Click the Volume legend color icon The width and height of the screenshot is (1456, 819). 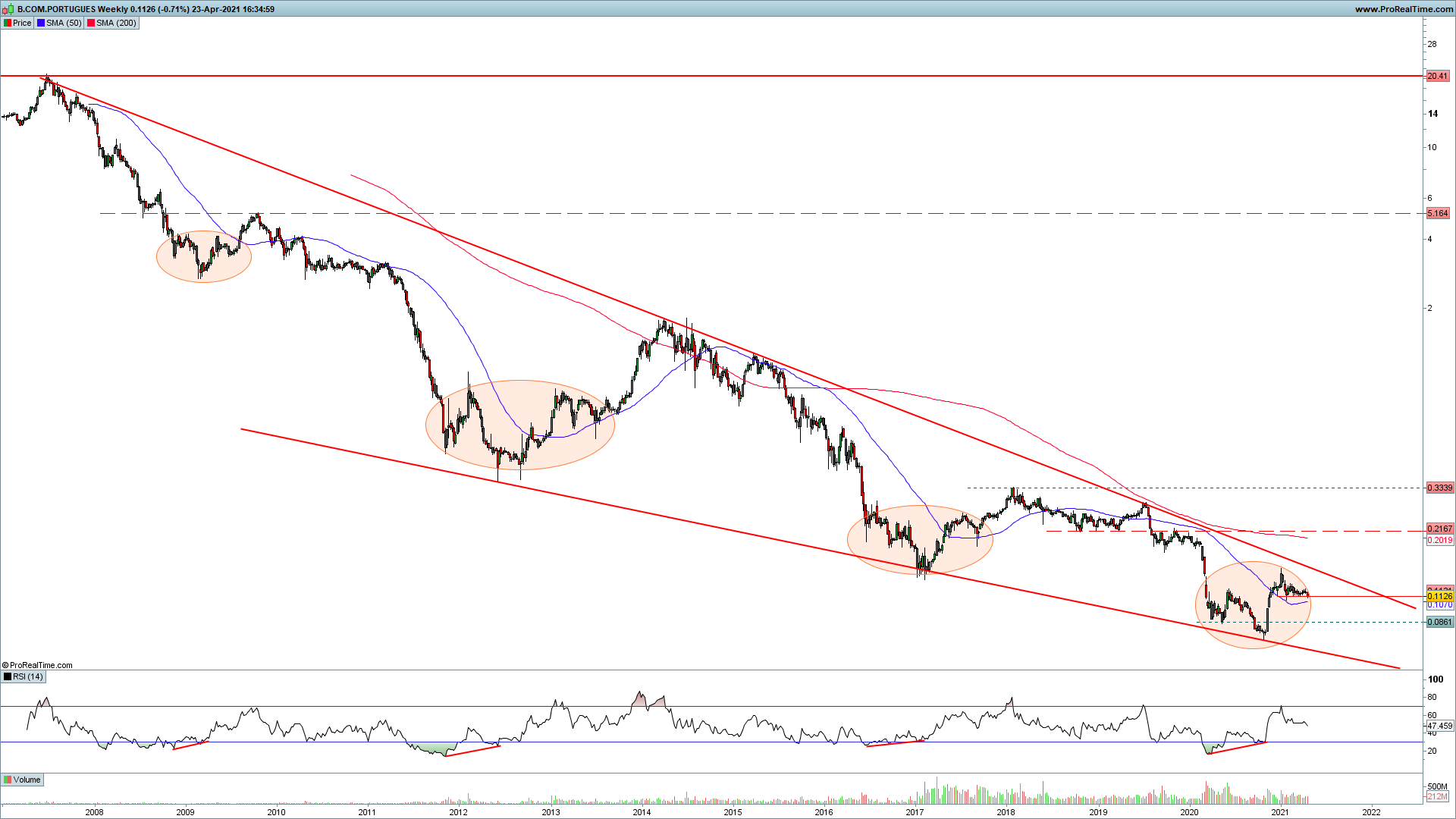click(8, 780)
